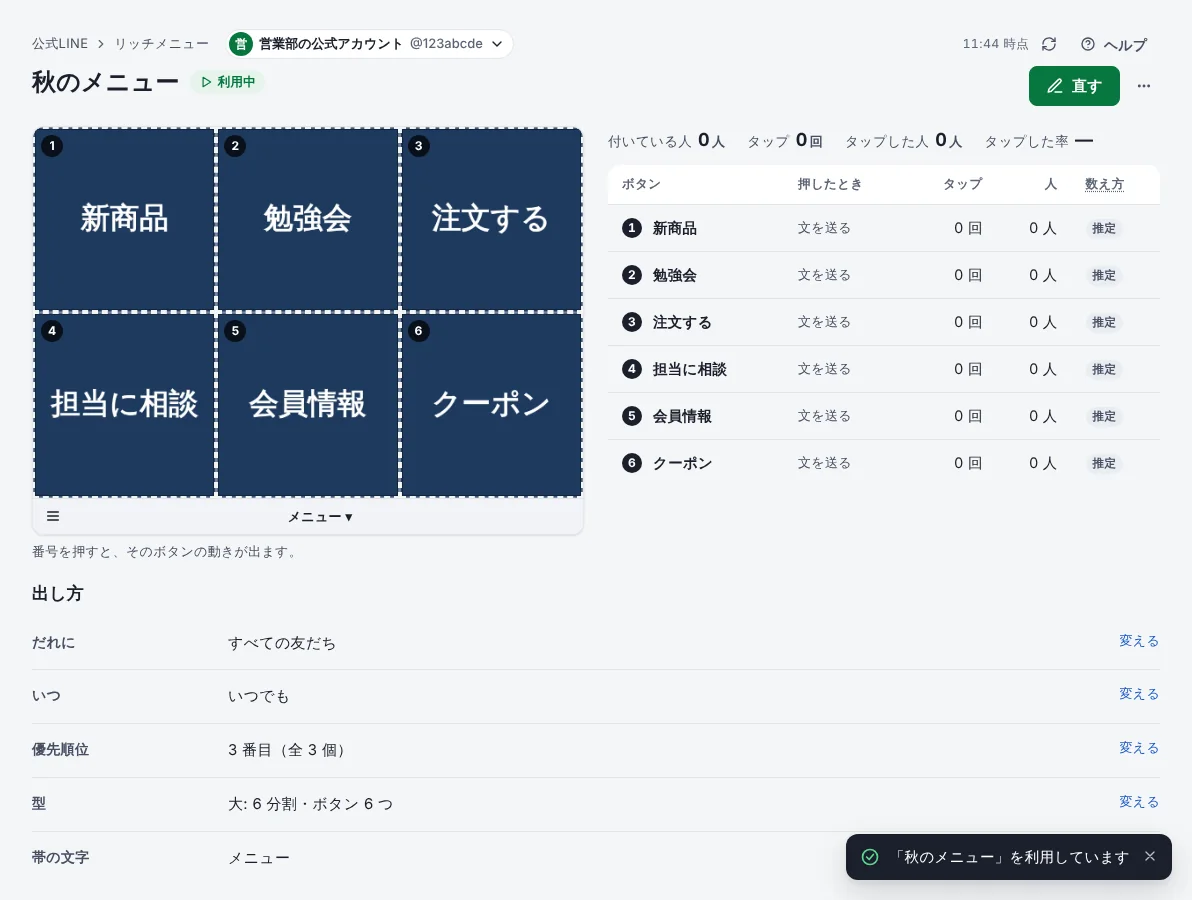Open the 営業部の公式アカウント account dropdown
Viewport: 1192px width, 900px height.
click(370, 44)
